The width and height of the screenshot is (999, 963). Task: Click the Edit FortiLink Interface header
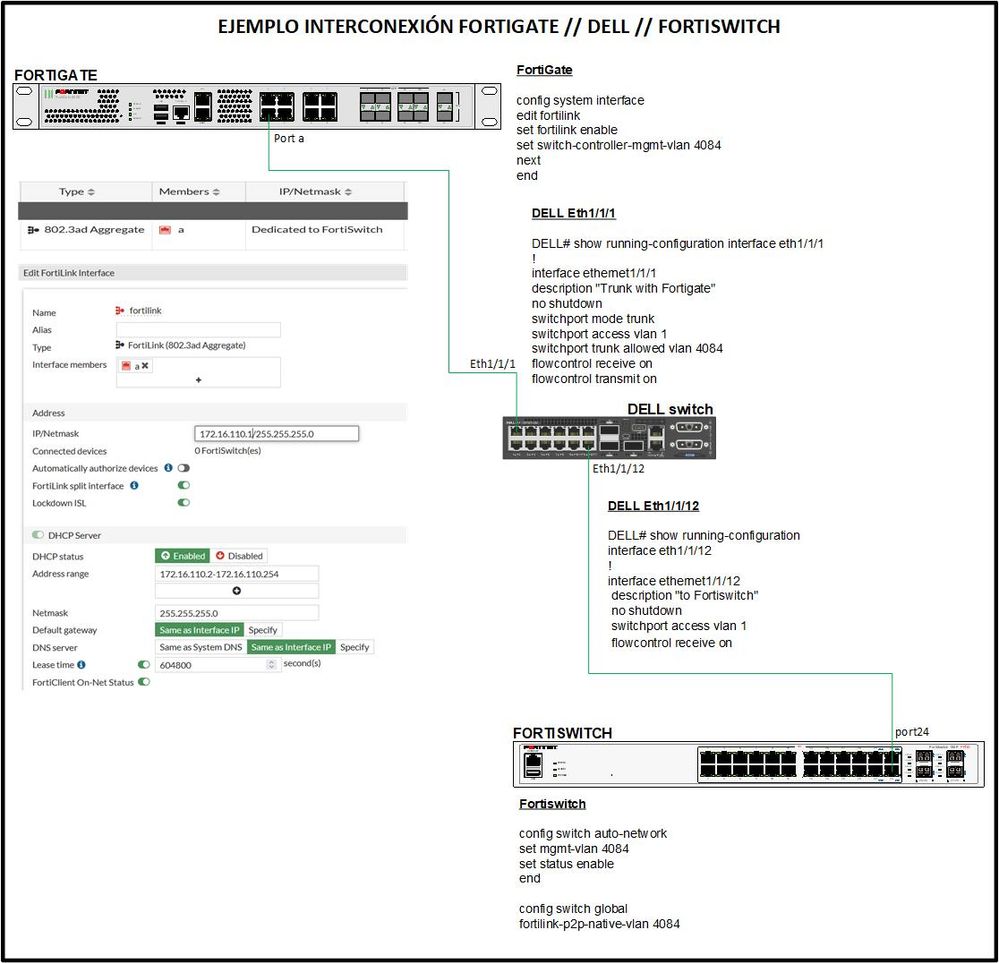coord(213,273)
